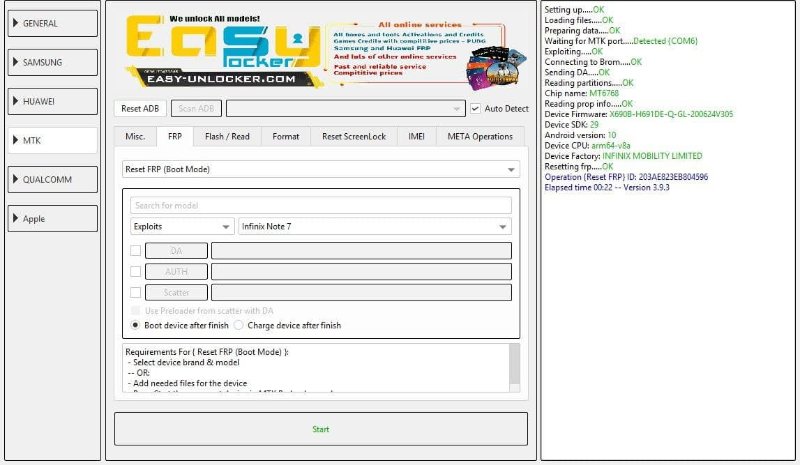800x465 pixels.
Task: Enable the Scatter file checkbox
Action: click(135, 292)
